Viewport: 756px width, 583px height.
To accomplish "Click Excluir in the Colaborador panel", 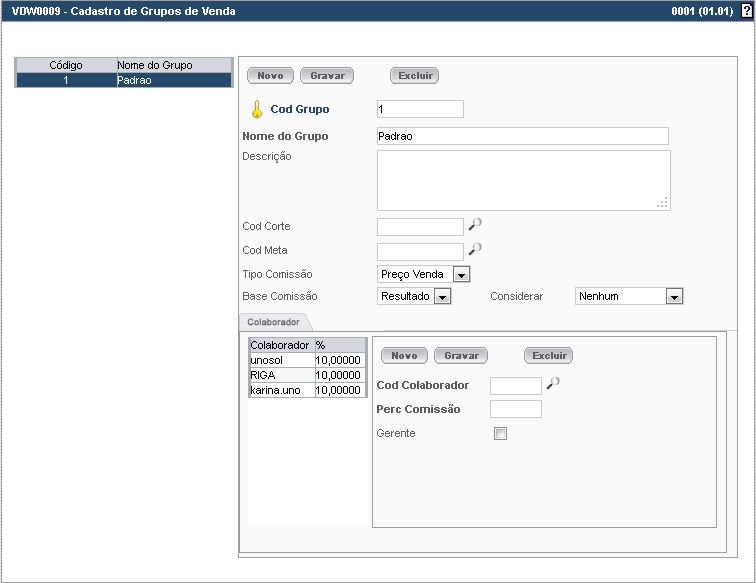I will point(549,356).
